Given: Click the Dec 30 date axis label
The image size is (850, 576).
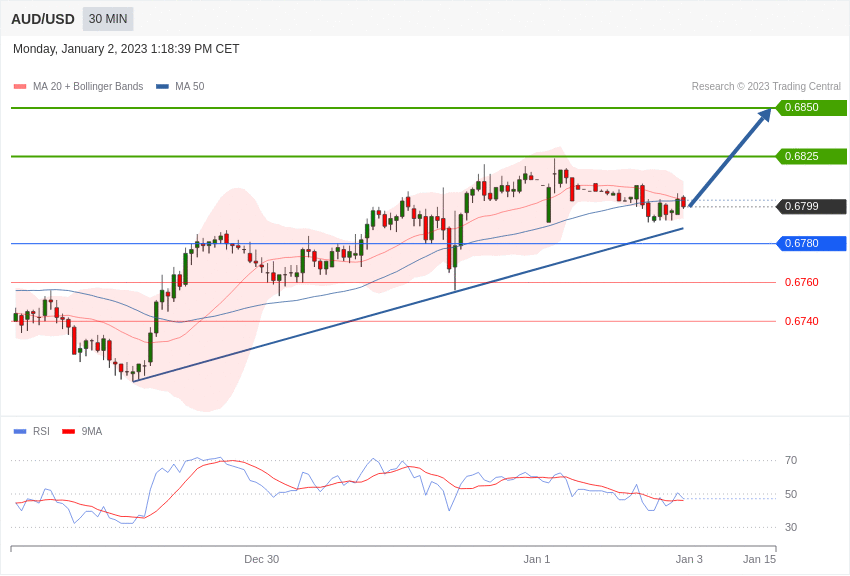Looking at the screenshot, I should pyautogui.click(x=262, y=559).
